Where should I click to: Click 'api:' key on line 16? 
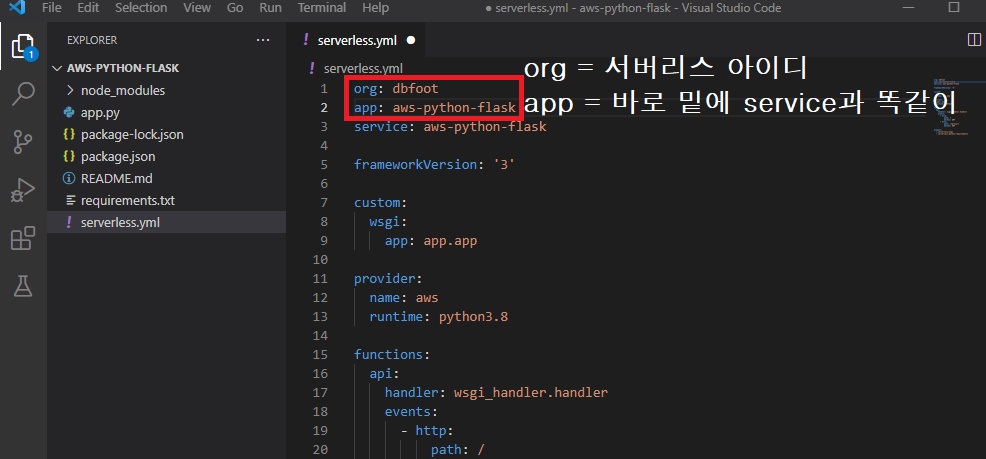click(x=384, y=373)
